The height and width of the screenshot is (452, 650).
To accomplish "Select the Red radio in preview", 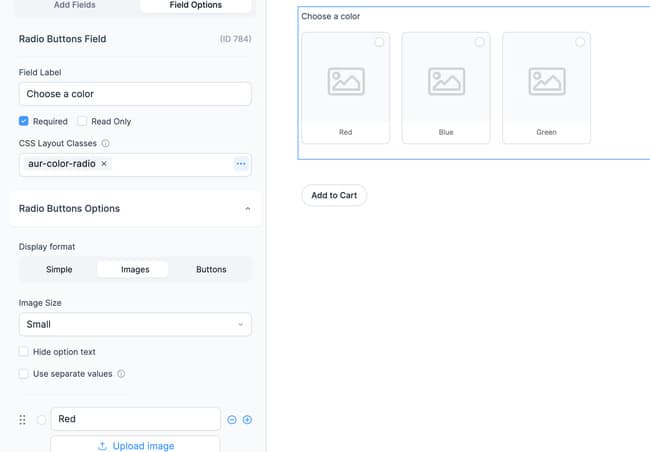I will tap(379, 42).
